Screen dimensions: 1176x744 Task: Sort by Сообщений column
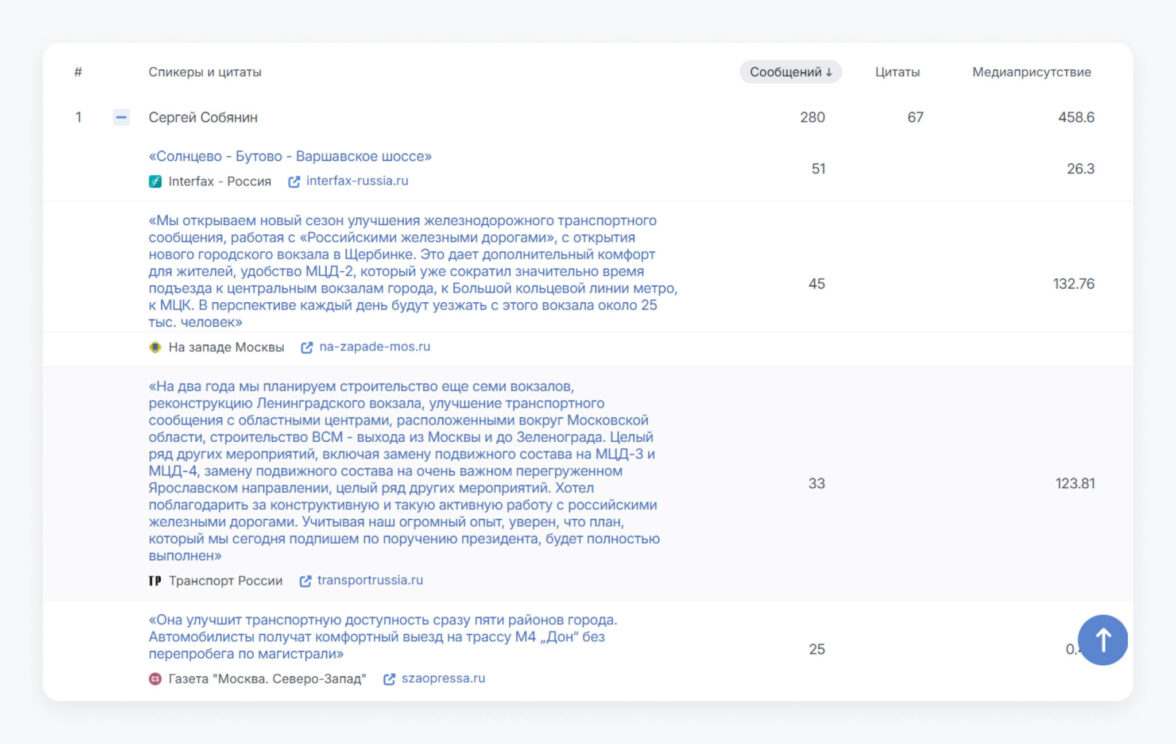(790, 72)
